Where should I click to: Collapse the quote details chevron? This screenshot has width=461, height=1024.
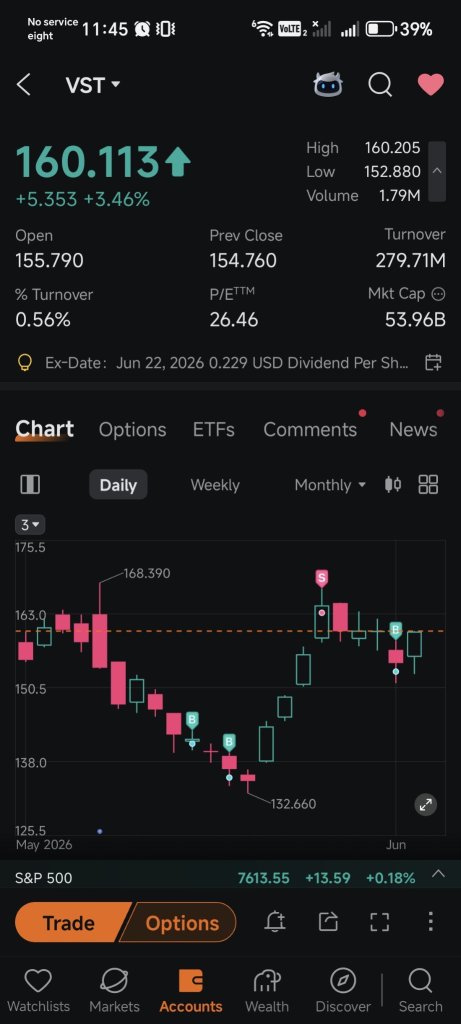pos(437,171)
